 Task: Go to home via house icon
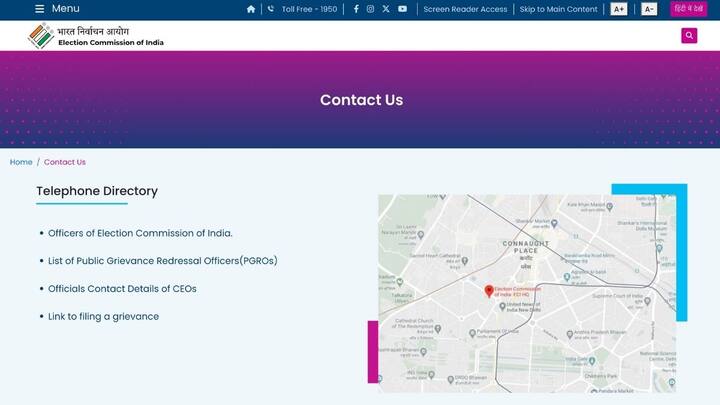click(x=251, y=9)
